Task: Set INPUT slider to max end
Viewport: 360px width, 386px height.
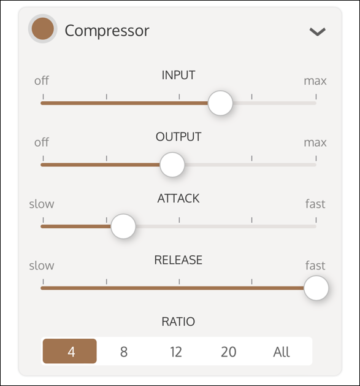Action: tap(316, 103)
